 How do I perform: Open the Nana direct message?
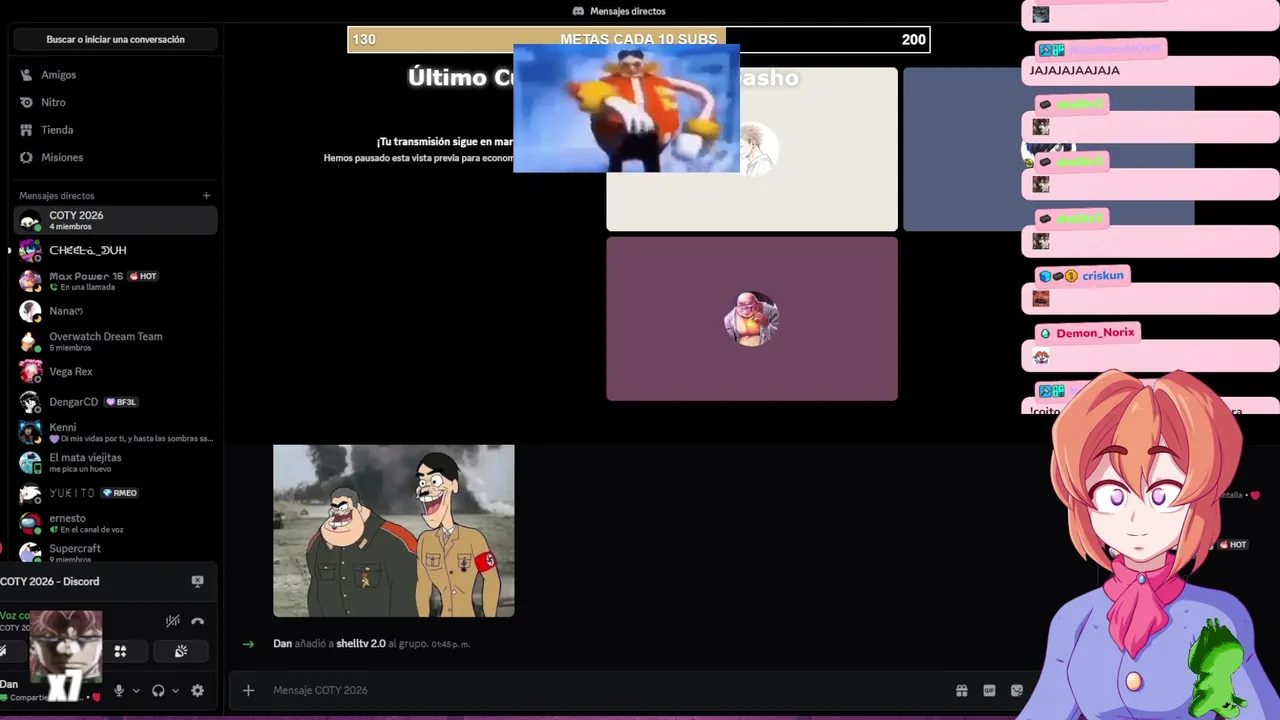(115, 311)
